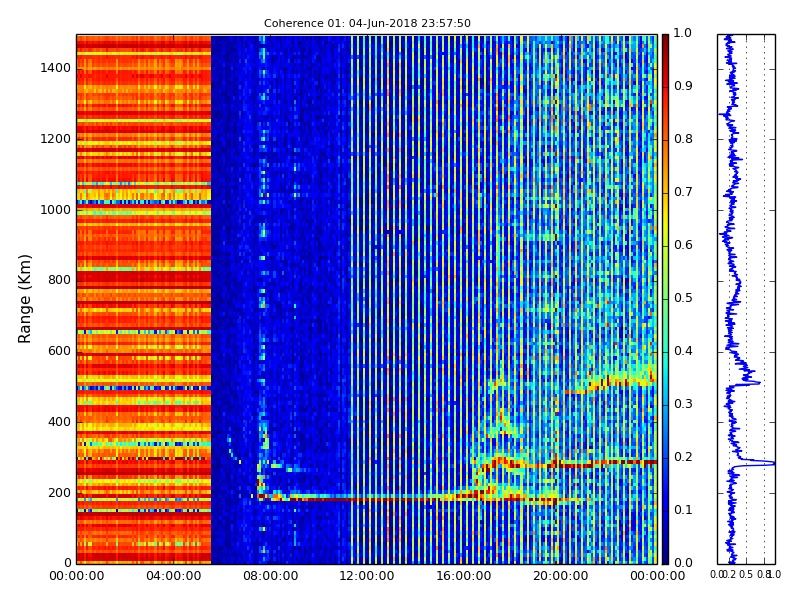The width and height of the screenshot is (800, 600).
Task: Click the 'Range (Km)' y-axis label
Action: click(x=24, y=299)
